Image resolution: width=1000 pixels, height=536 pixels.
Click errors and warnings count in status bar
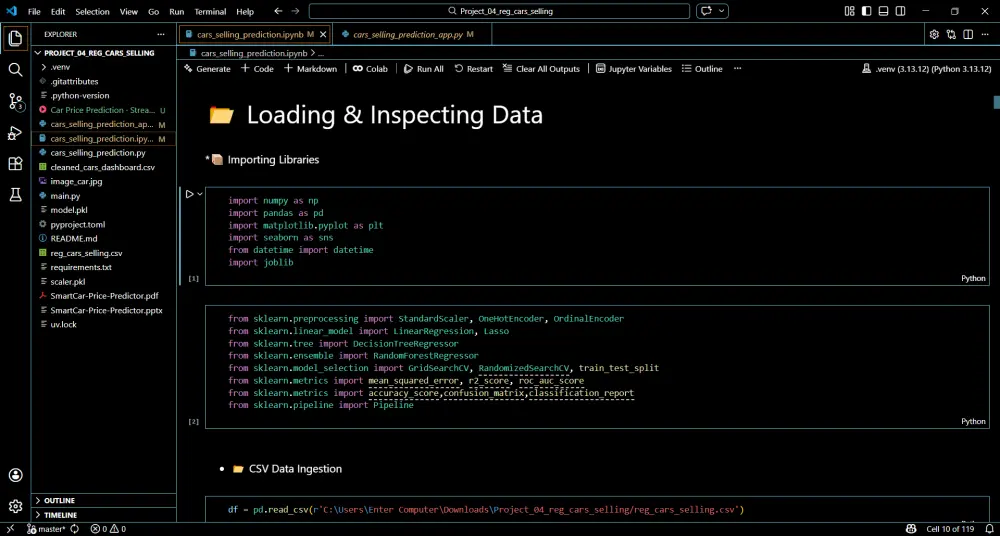[108, 529]
